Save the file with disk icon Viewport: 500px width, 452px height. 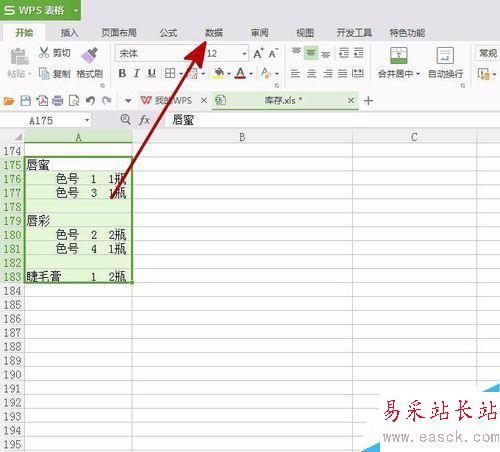click(x=26, y=100)
